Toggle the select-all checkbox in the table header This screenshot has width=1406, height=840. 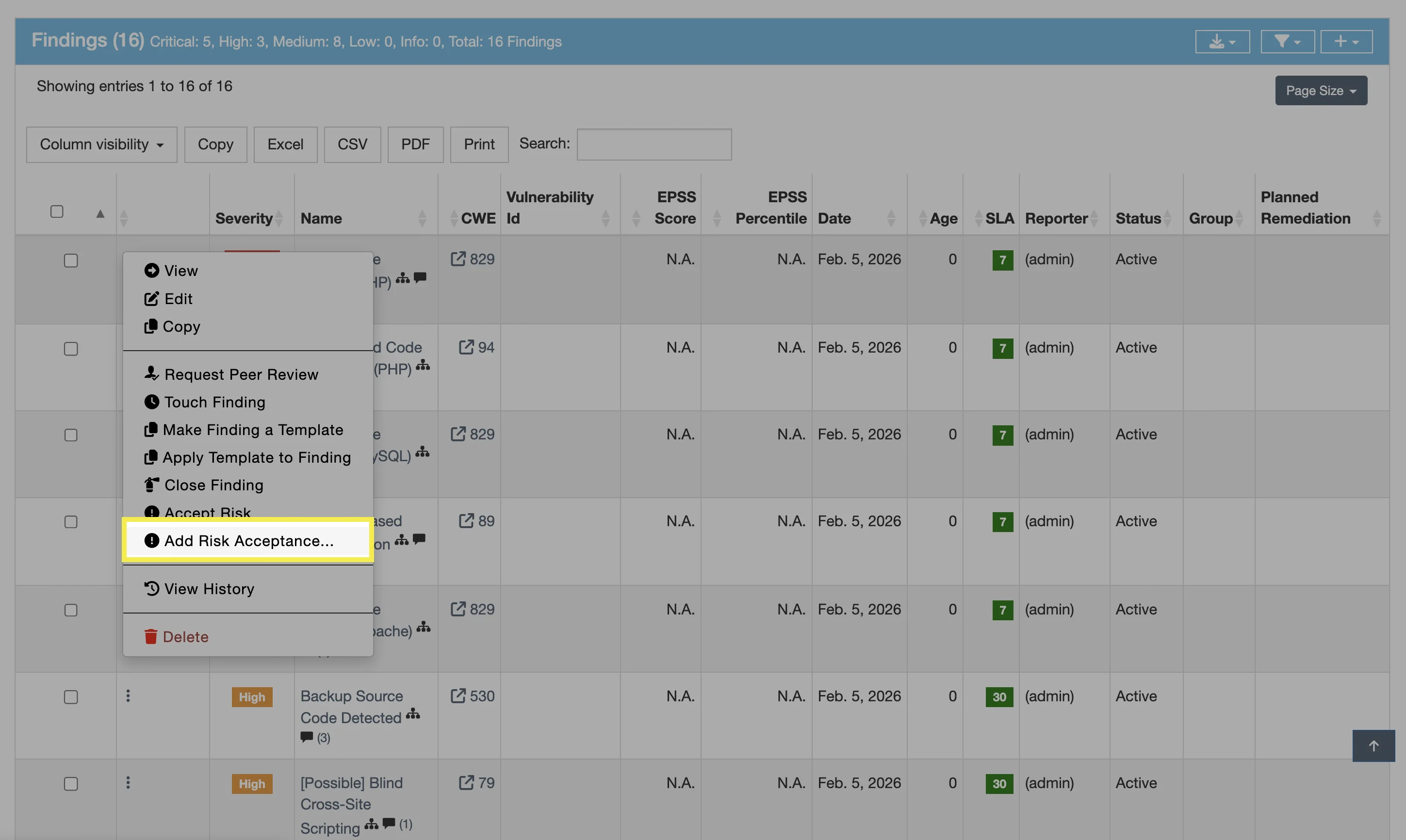click(x=57, y=212)
